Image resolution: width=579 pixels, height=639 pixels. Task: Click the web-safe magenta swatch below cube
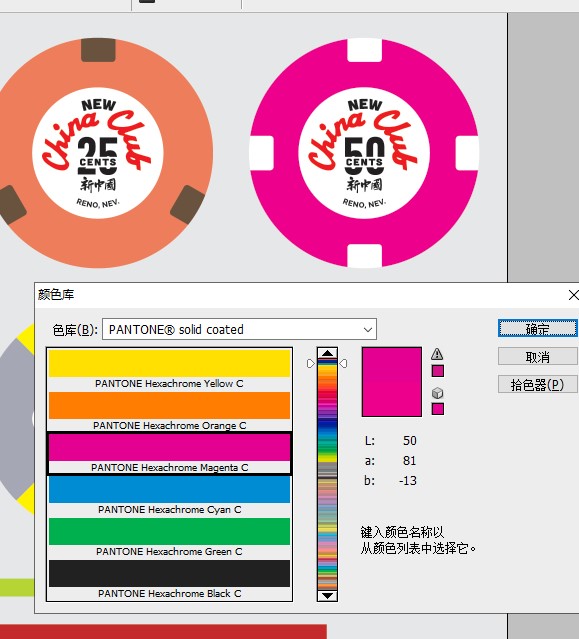point(438,409)
